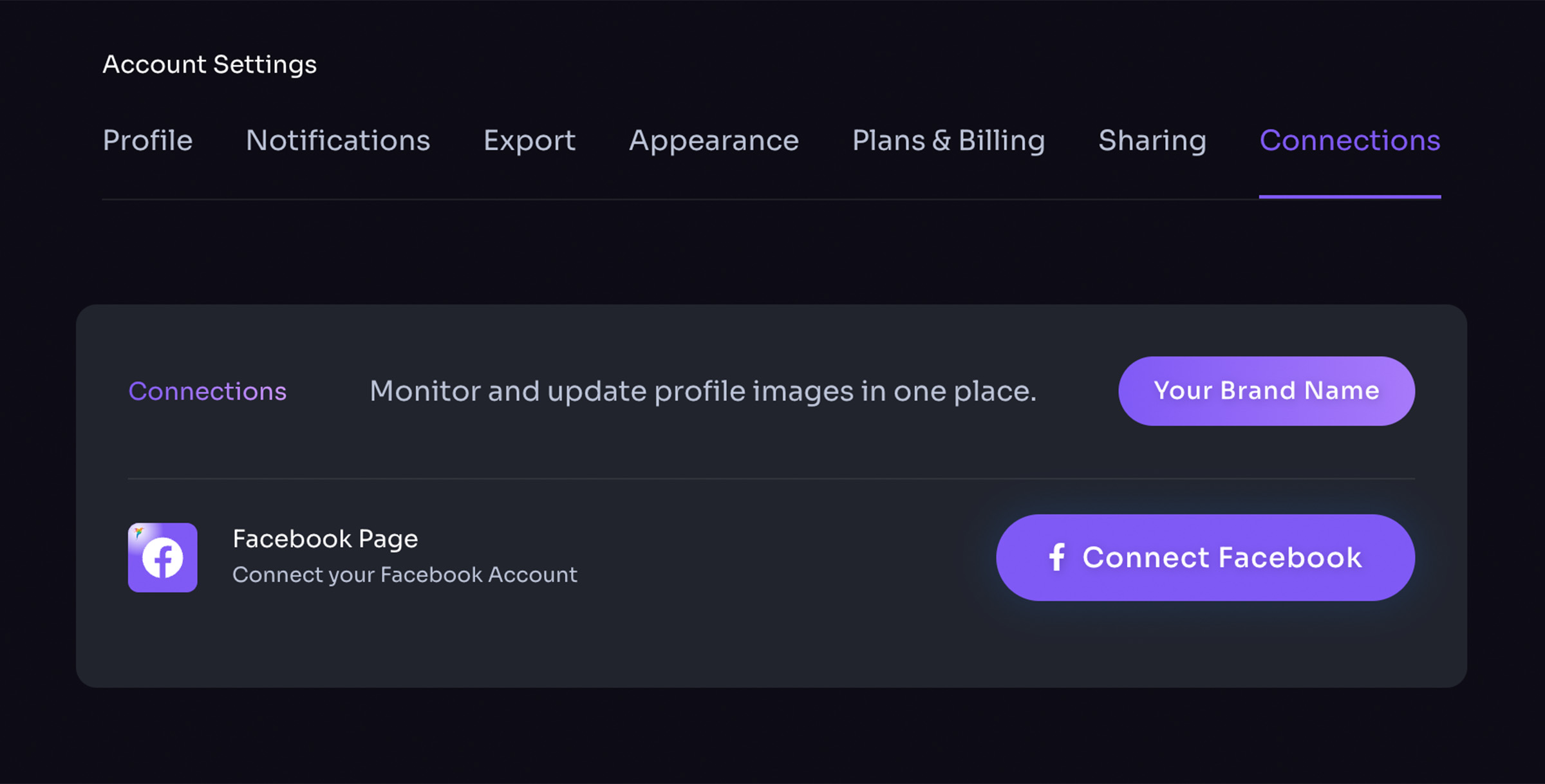This screenshot has width=1545, height=784.
Task: Open Plans & Billing settings
Action: pyautogui.click(x=948, y=140)
